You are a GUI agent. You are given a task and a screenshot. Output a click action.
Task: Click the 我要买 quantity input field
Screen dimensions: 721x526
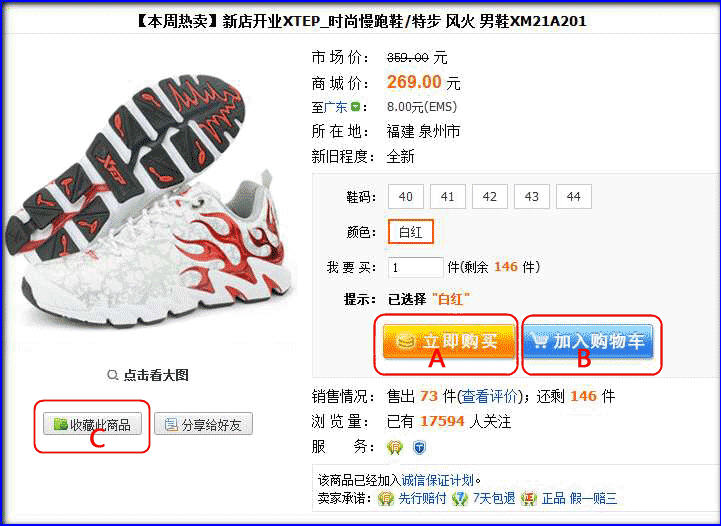(x=416, y=267)
